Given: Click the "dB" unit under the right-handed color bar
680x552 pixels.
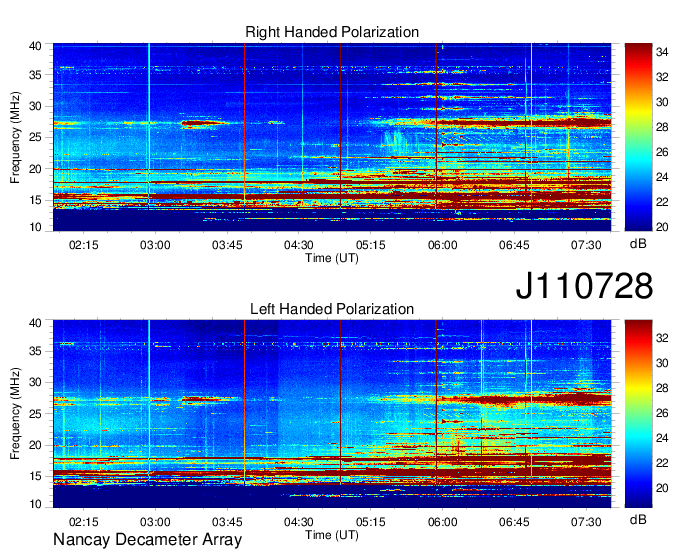Looking at the screenshot, I should point(638,244).
